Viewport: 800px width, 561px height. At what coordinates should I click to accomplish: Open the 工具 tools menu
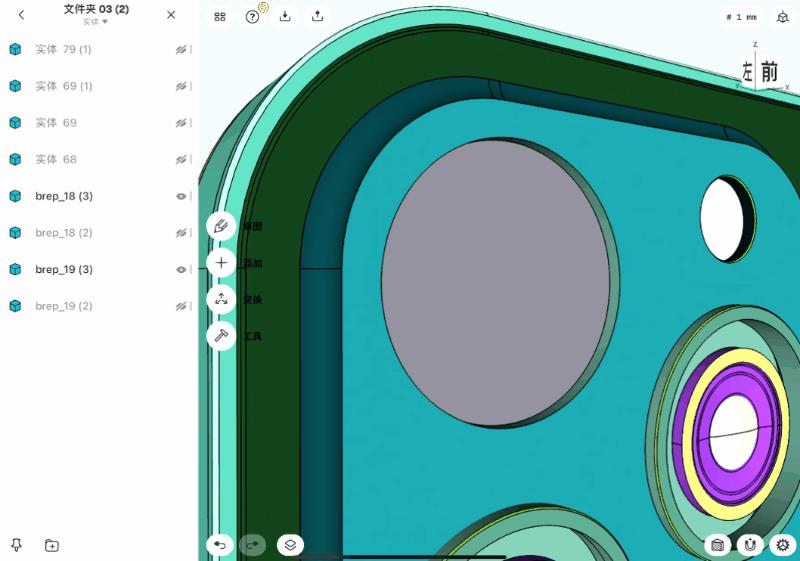coord(221,336)
